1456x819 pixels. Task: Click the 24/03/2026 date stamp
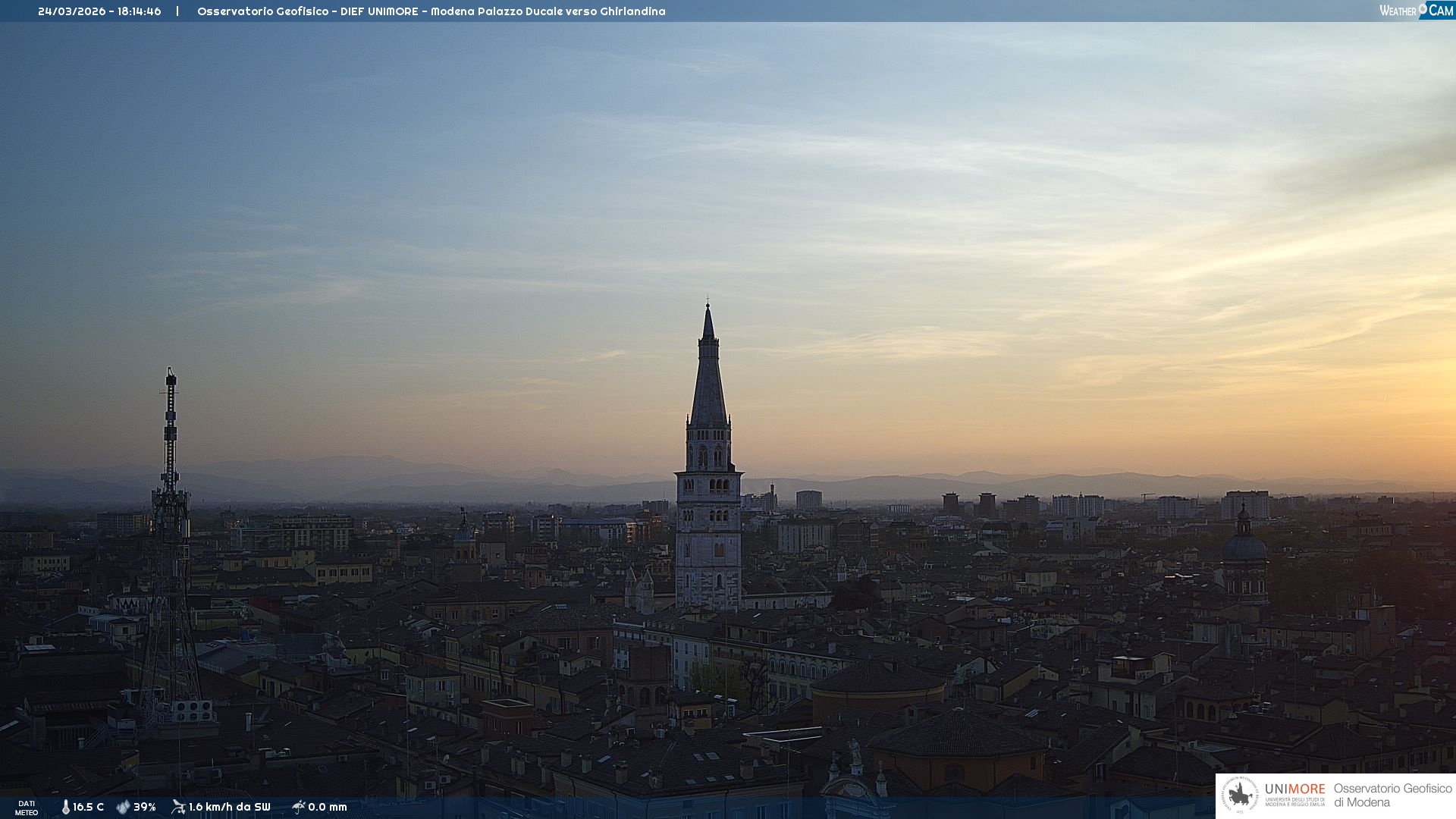(x=71, y=11)
